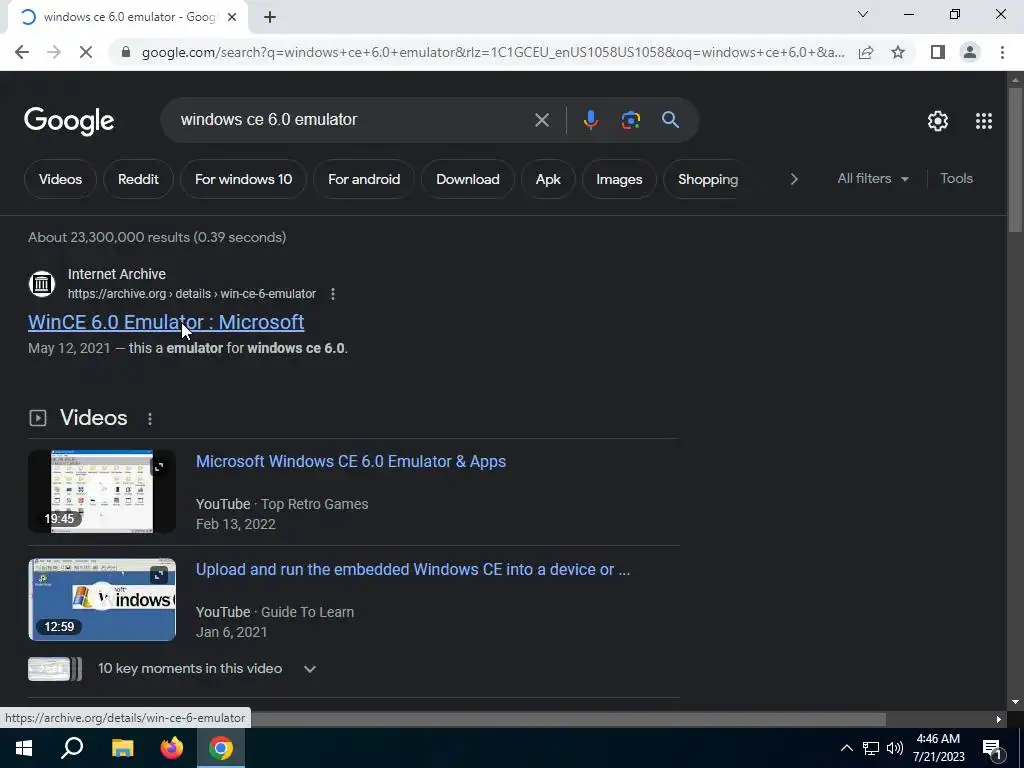Open a new browser tab
Image resolution: width=1024 pixels, height=768 pixels.
(270, 17)
